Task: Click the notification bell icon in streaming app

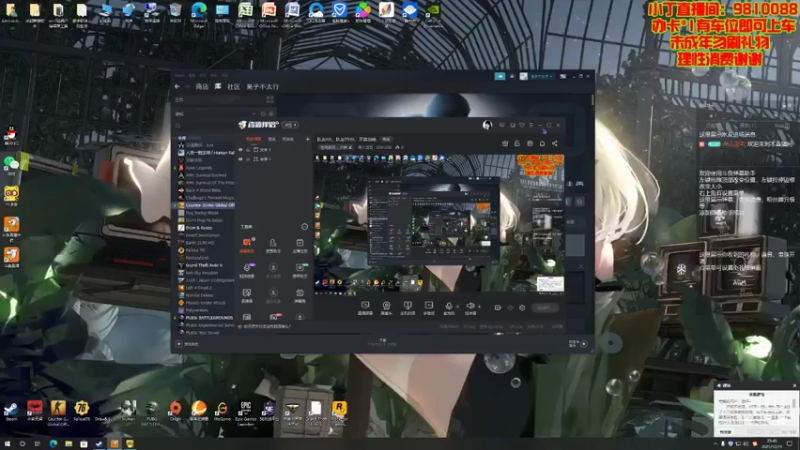Action: coord(542,143)
